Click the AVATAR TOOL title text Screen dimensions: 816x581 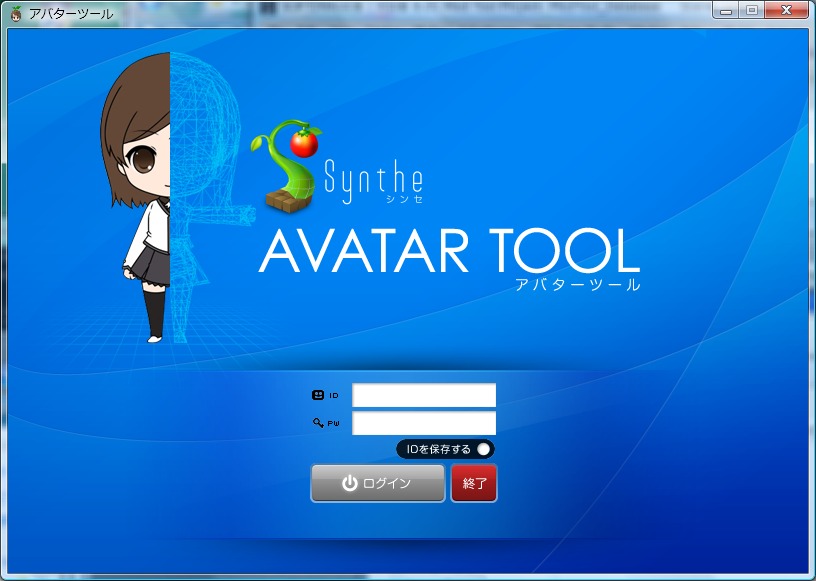pos(449,251)
